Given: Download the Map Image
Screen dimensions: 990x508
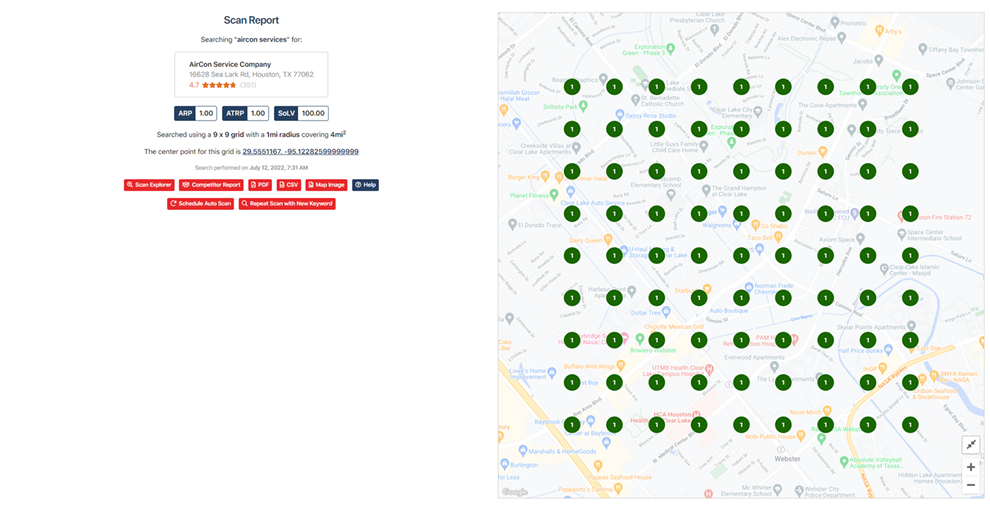Looking at the screenshot, I should click(326, 185).
